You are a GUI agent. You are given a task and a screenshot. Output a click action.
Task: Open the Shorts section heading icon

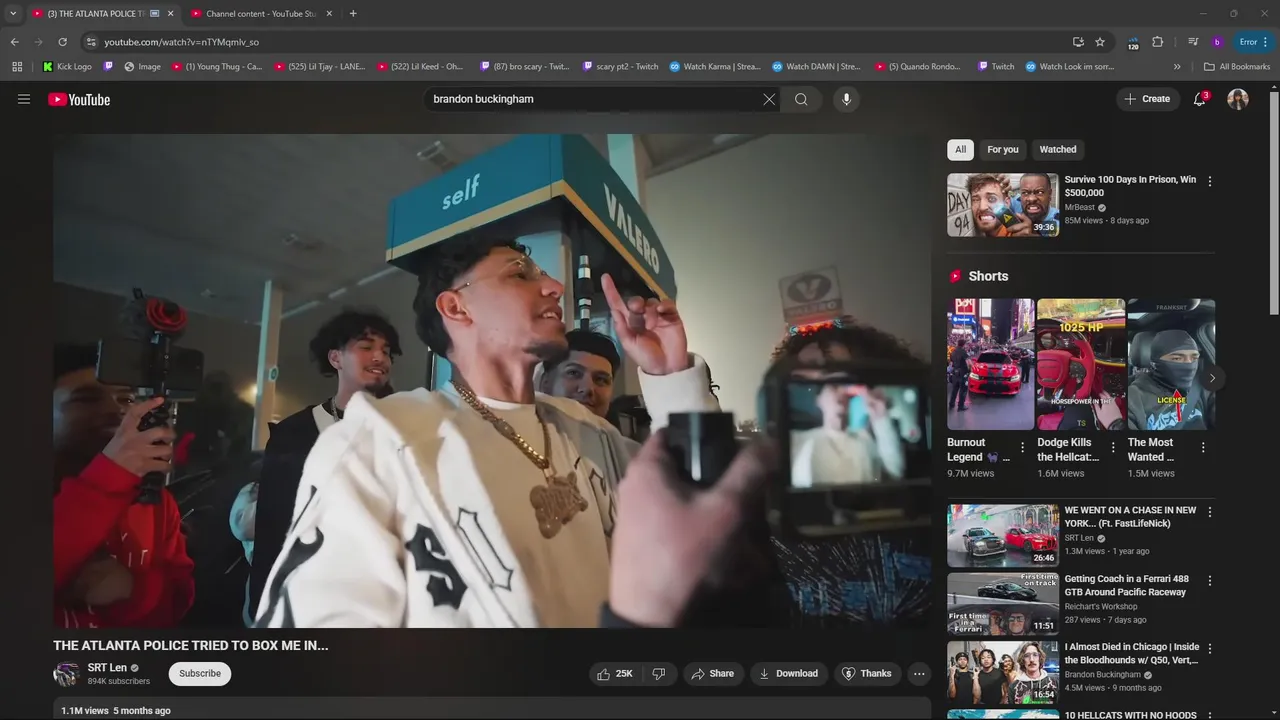[955, 276]
